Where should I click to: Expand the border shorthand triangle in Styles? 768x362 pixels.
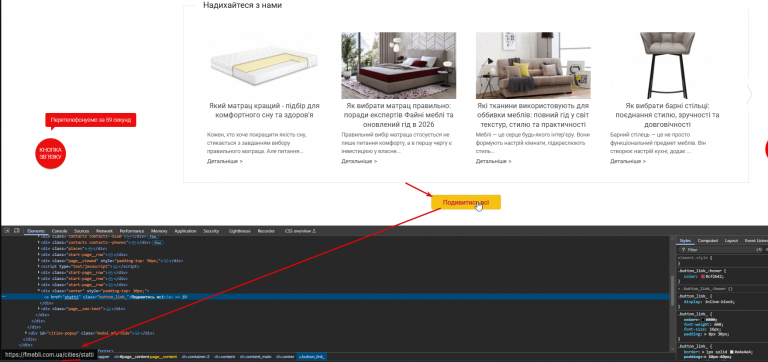(x=702, y=352)
